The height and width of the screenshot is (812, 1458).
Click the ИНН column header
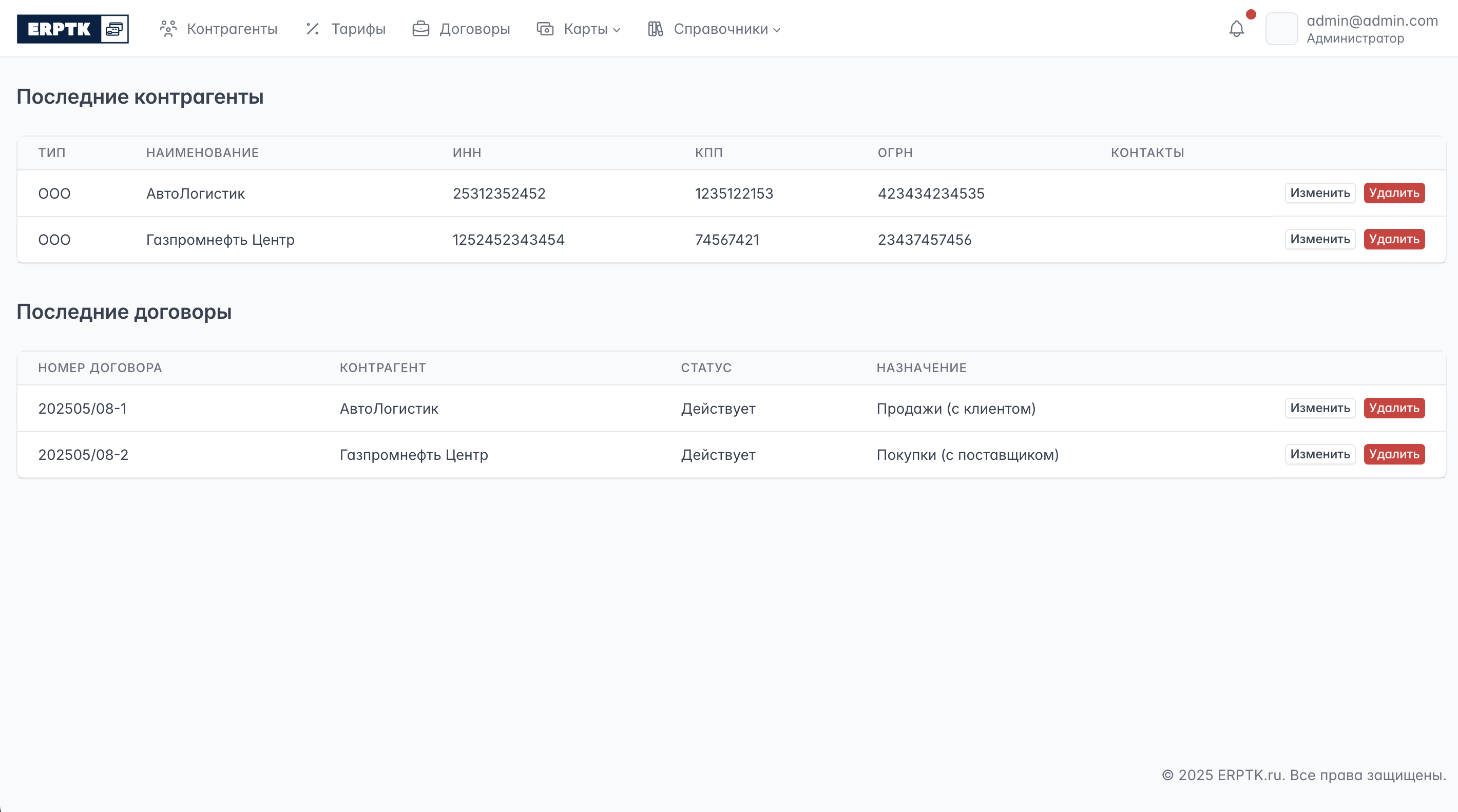pyautogui.click(x=467, y=153)
